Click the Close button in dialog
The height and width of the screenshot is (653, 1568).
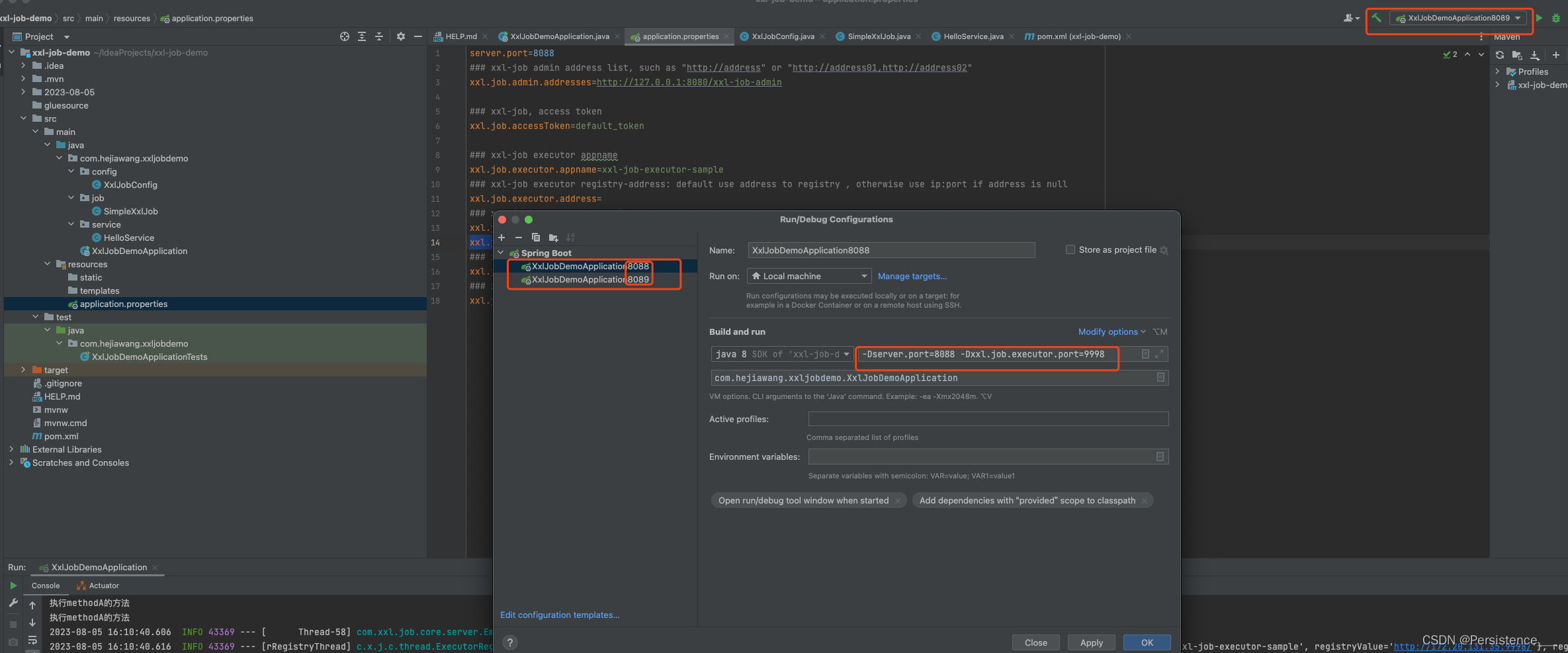coord(1036,642)
